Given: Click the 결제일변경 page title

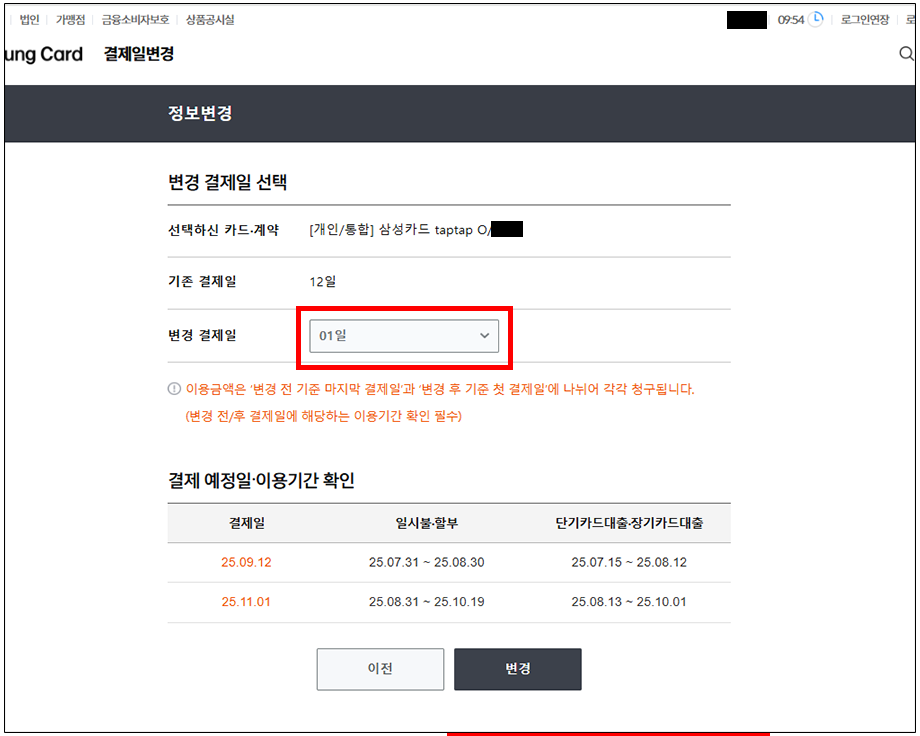Looking at the screenshot, I should click(139, 54).
